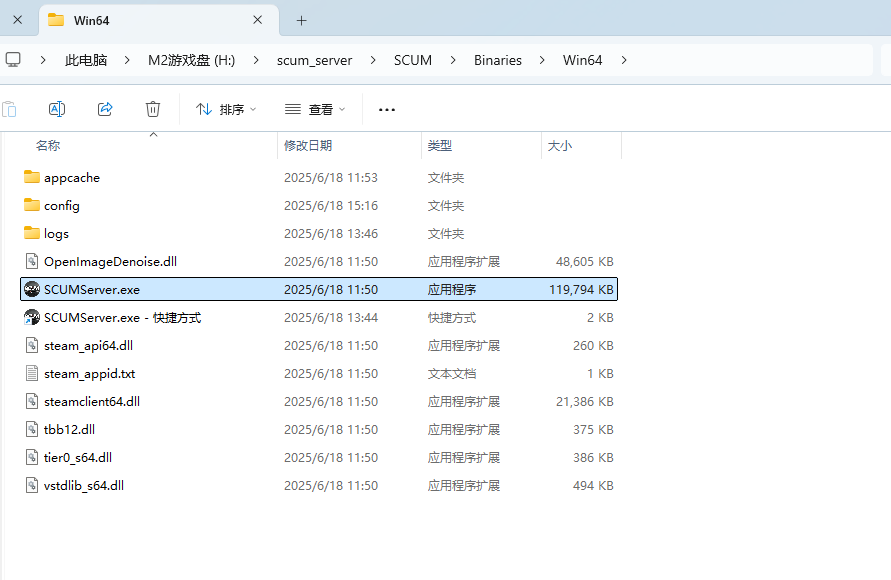Select appcache folder name
Screen dimensions: 891x580
(72, 178)
